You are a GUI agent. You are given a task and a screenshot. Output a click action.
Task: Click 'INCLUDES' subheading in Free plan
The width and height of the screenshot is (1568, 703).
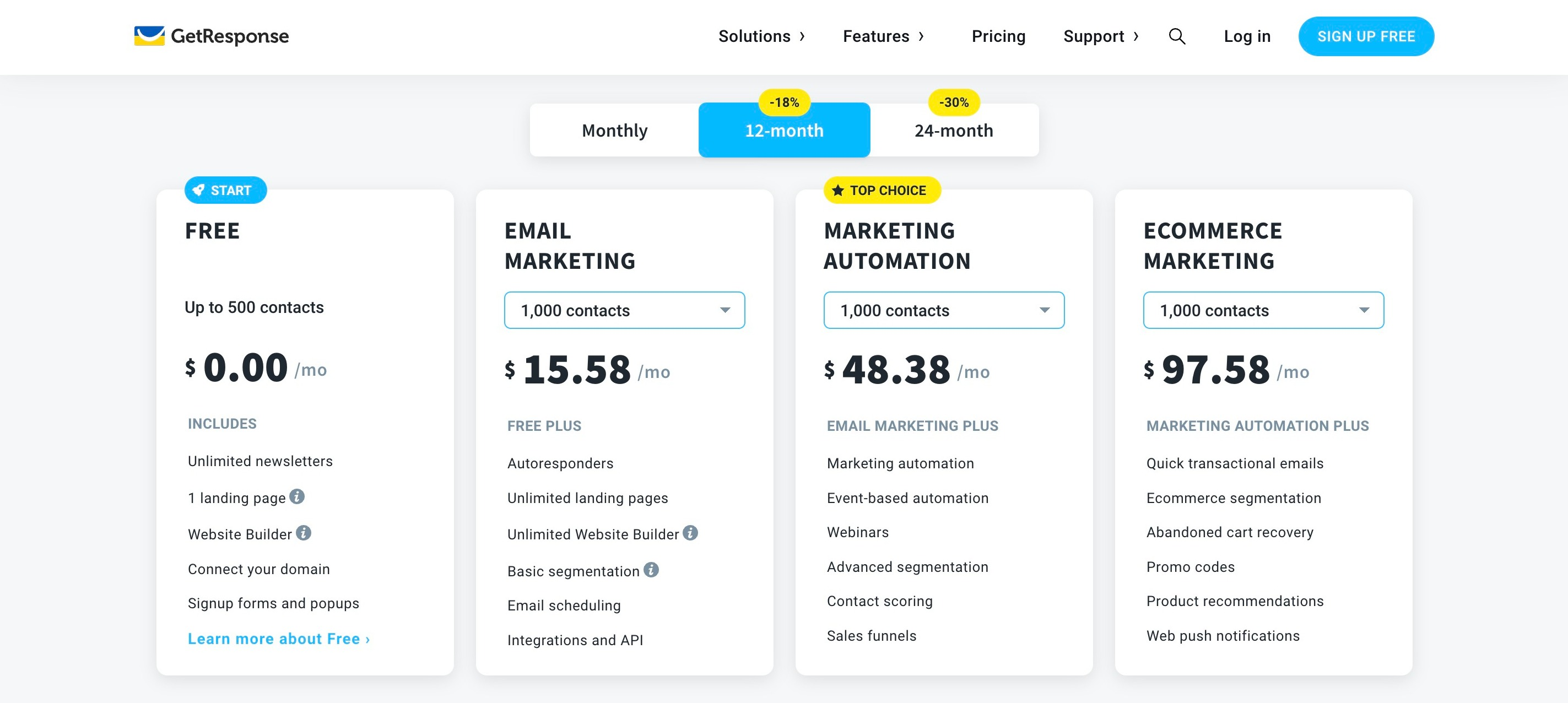222,424
